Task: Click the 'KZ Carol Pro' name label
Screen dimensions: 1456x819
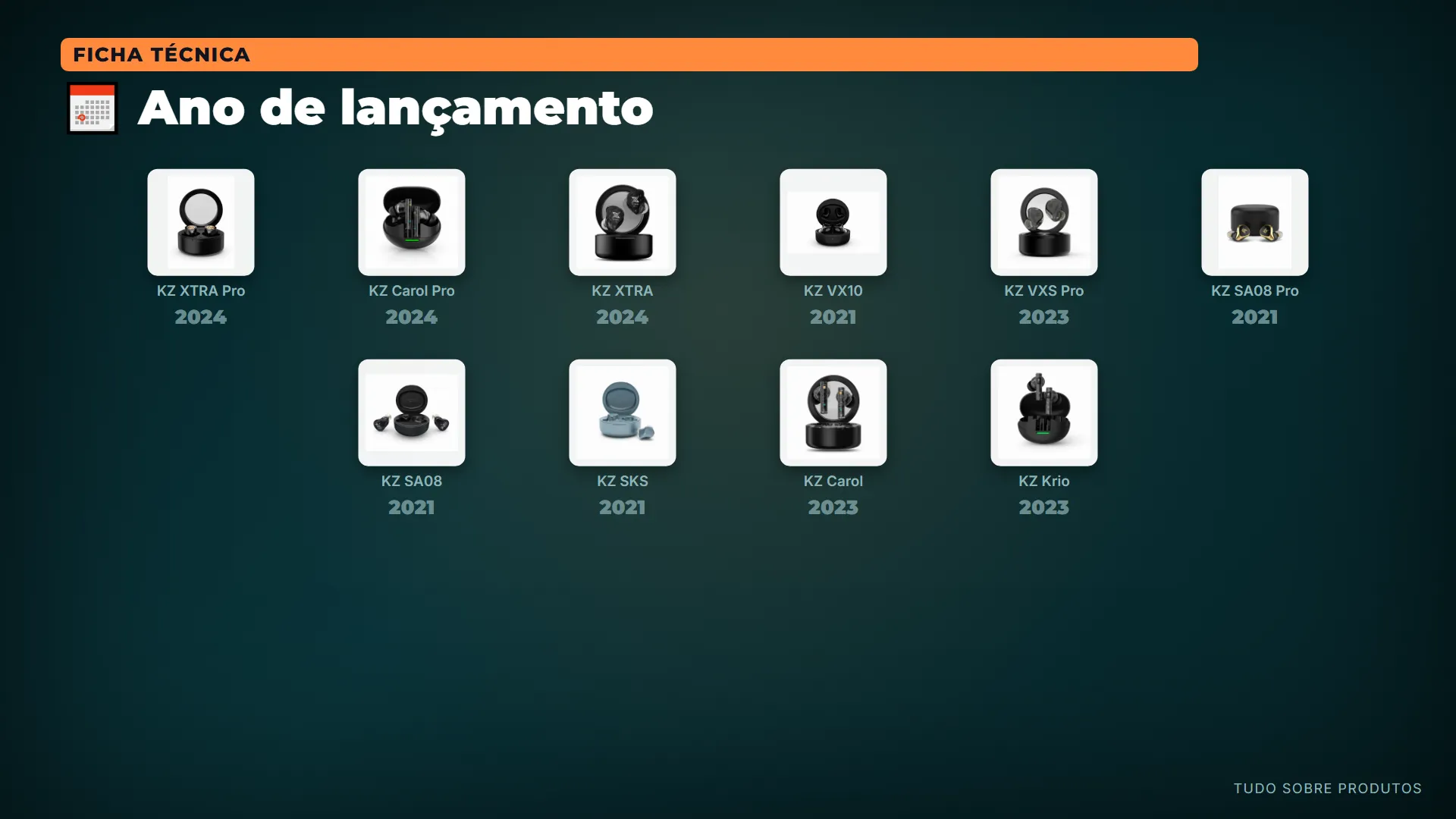Action: point(412,290)
